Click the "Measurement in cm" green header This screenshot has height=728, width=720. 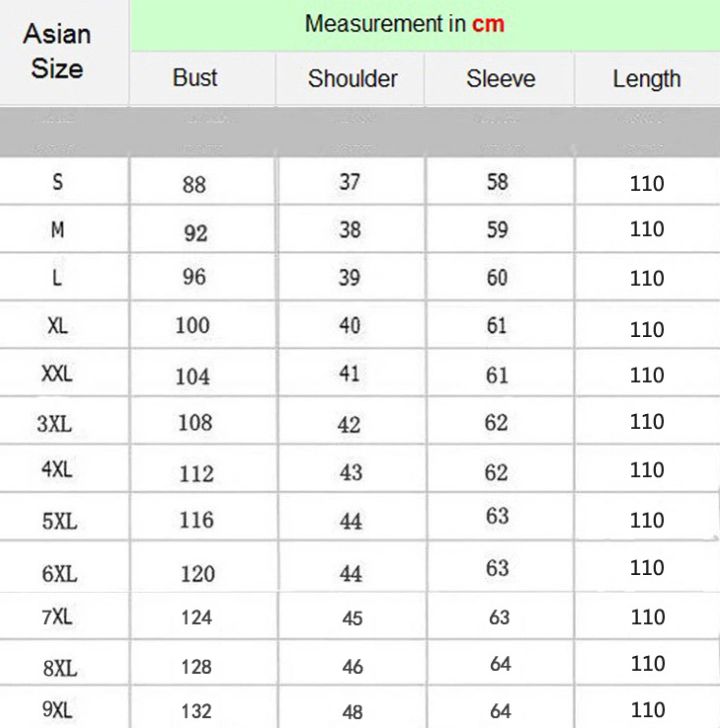click(404, 23)
